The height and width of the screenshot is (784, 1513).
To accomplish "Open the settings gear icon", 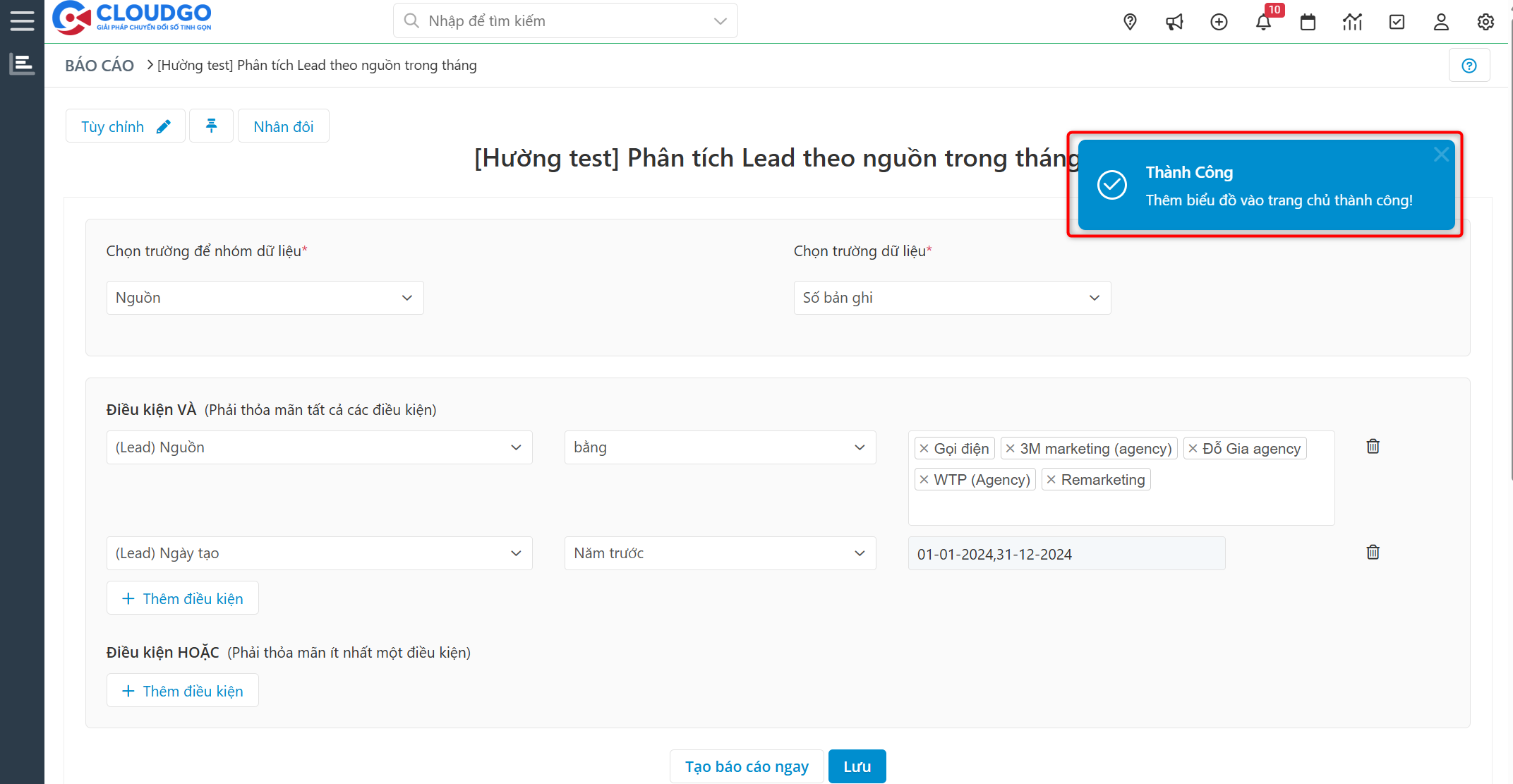I will [x=1485, y=22].
